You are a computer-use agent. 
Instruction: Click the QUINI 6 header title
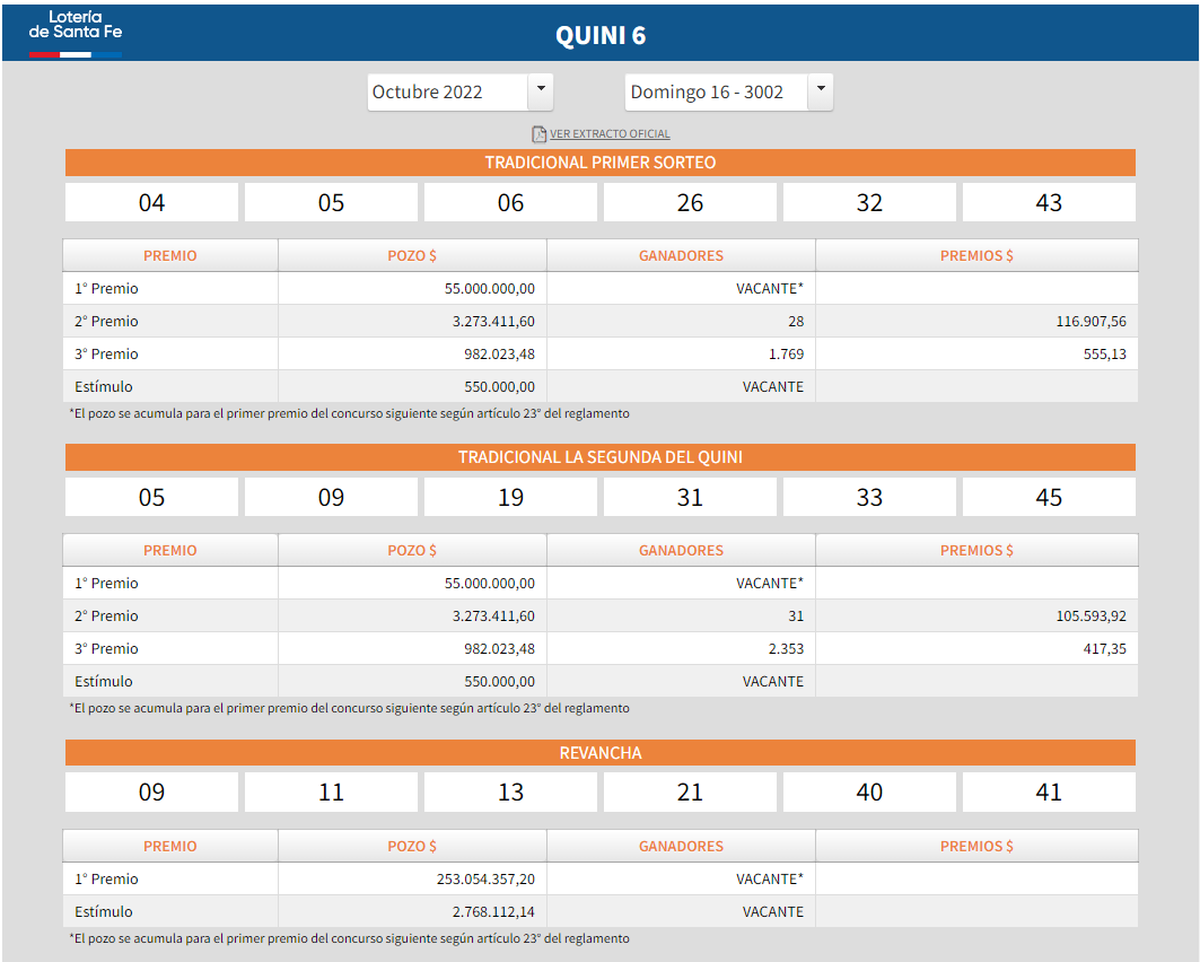[x=600, y=34]
